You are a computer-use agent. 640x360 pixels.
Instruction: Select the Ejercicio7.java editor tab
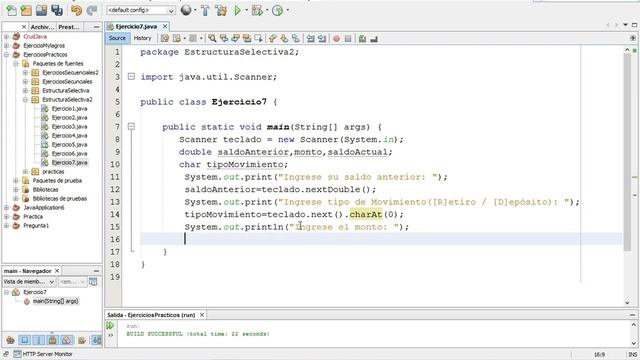pyautogui.click(x=136, y=27)
